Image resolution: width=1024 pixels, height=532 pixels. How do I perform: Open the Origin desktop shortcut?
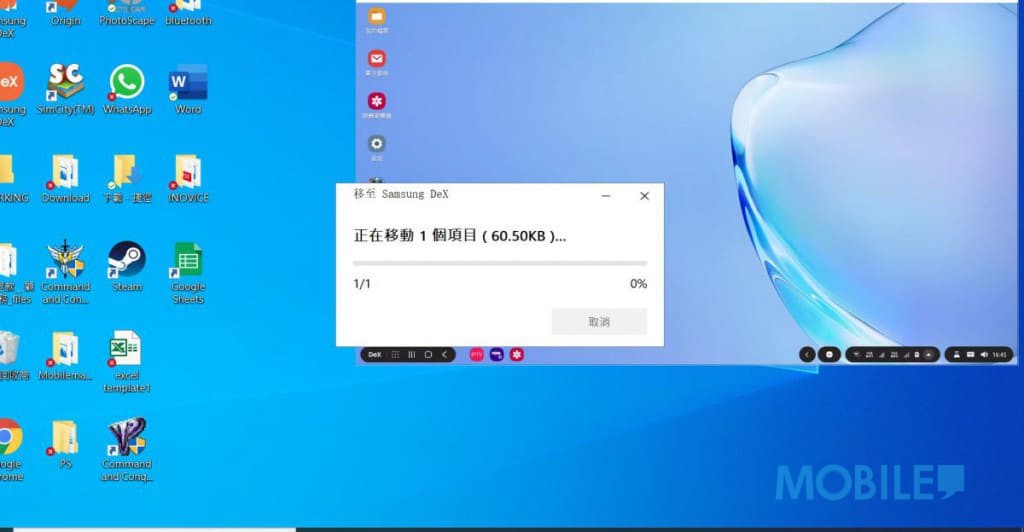65,13
